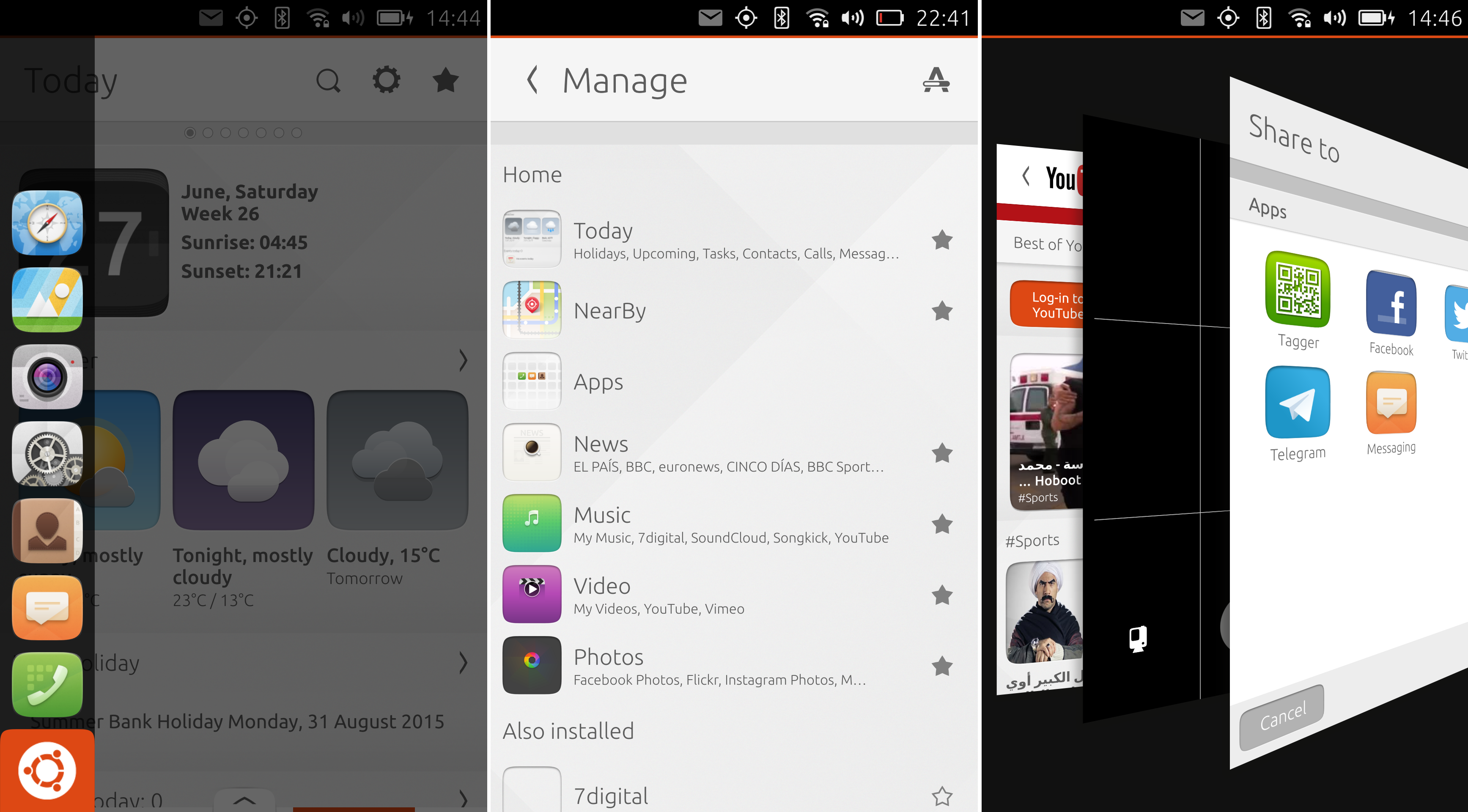Click Log-in to YouTube button
The height and width of the screenshot is (812, 1468).
1046,304
